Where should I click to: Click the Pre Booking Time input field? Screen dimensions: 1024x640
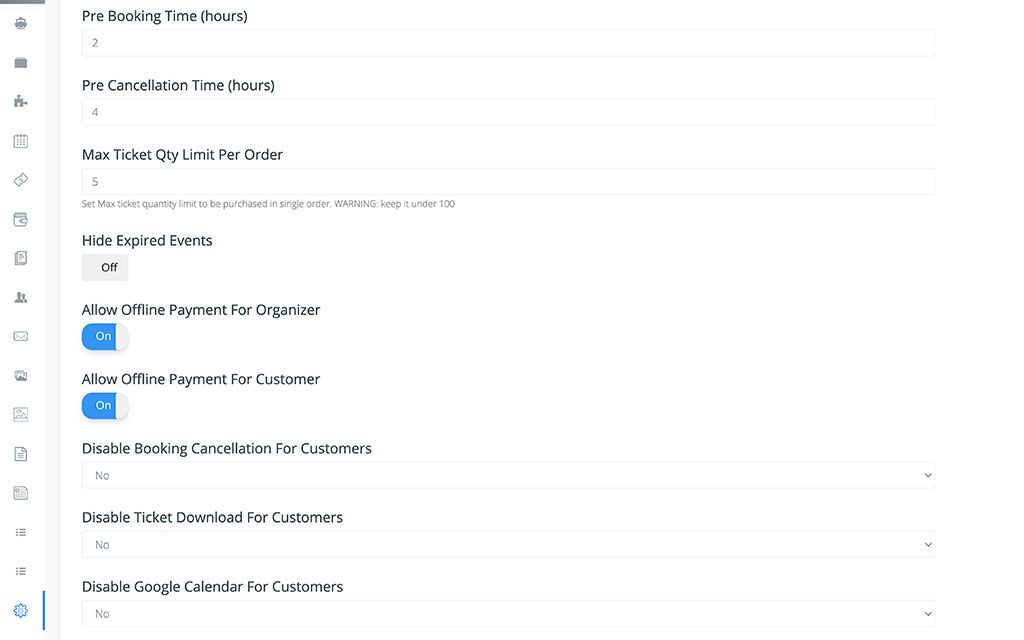point(507,42)
